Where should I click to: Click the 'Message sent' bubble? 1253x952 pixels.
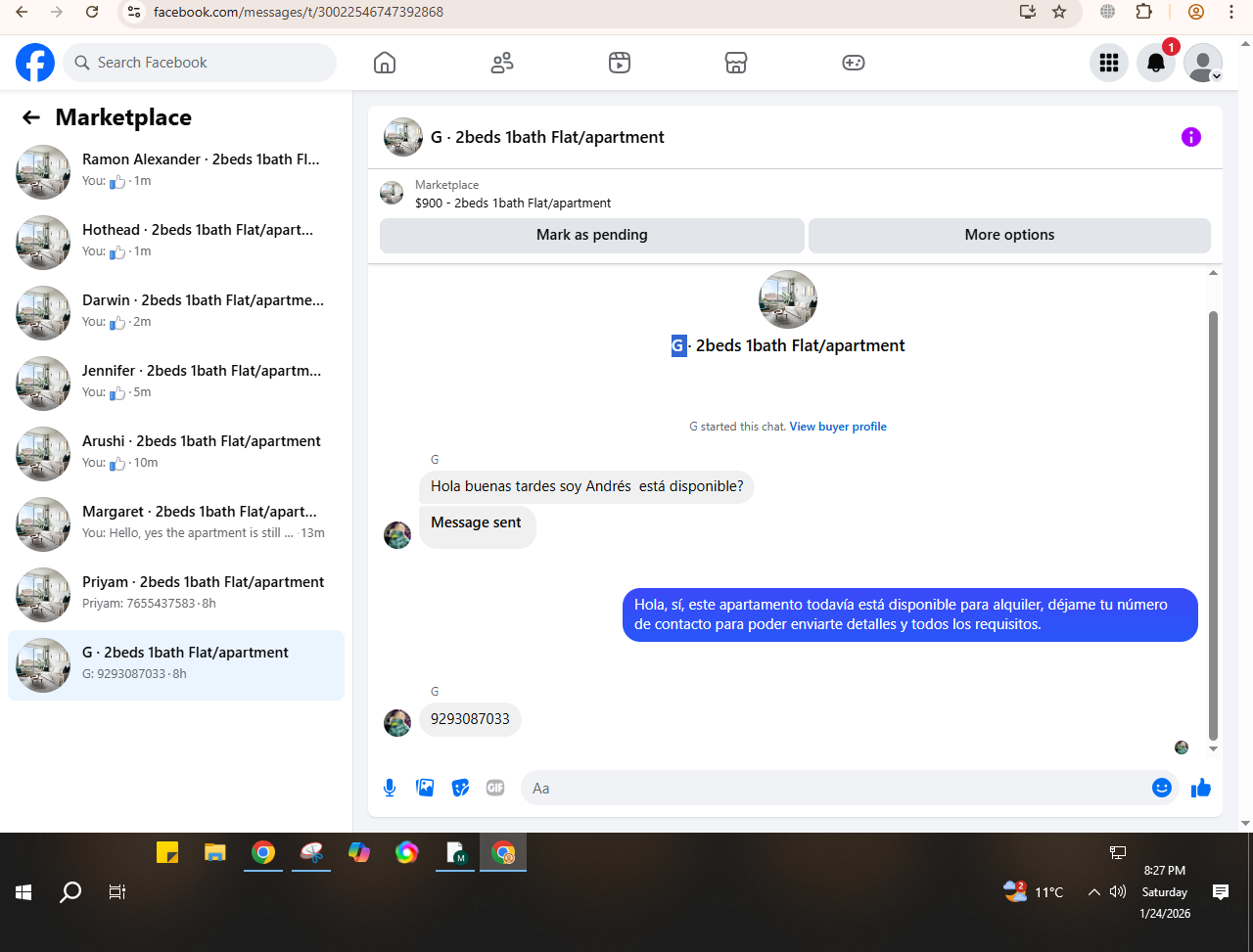[477, 526]
